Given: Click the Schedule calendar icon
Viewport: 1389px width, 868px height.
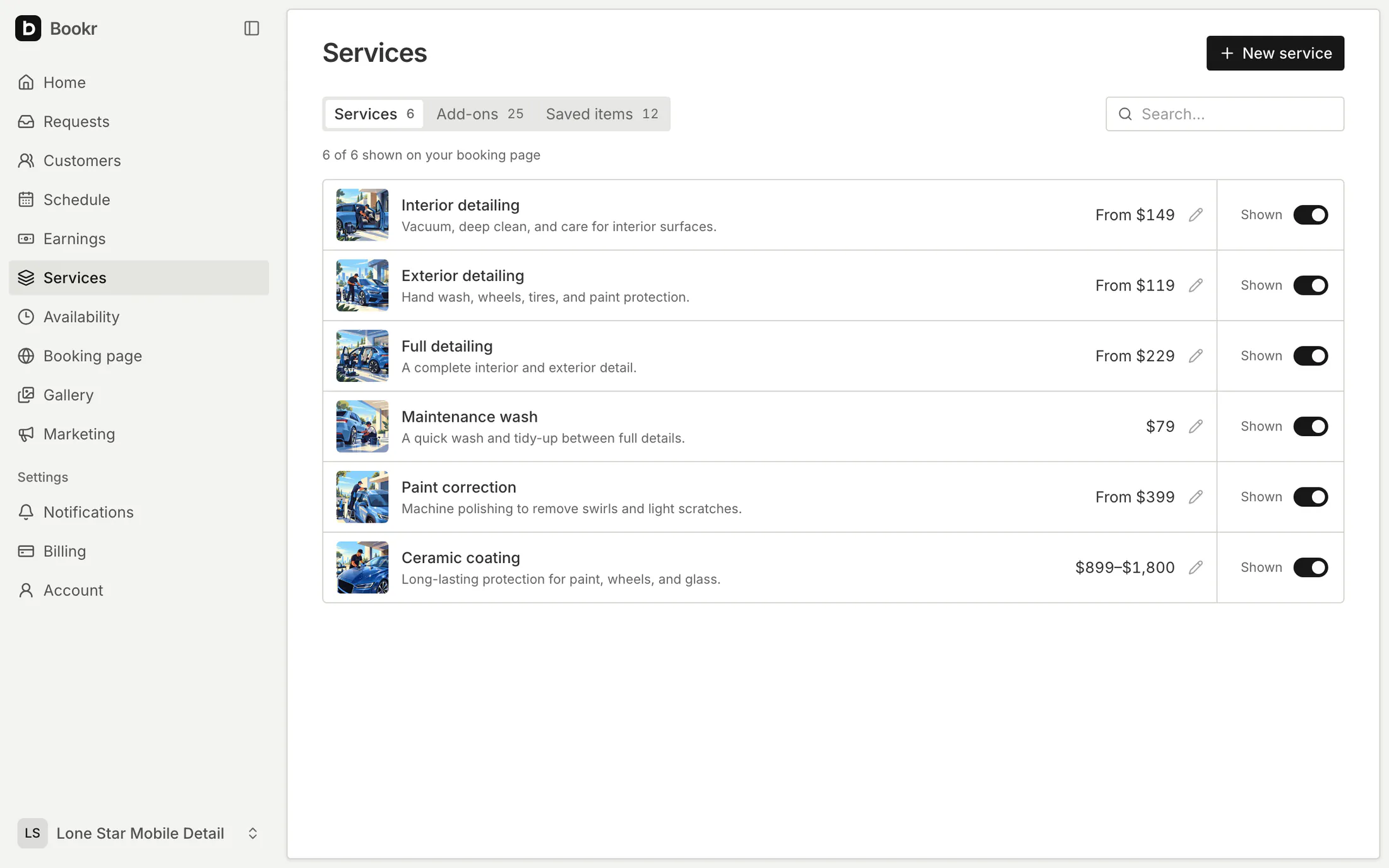Looking at the screenshot, I should coord(26,199).
